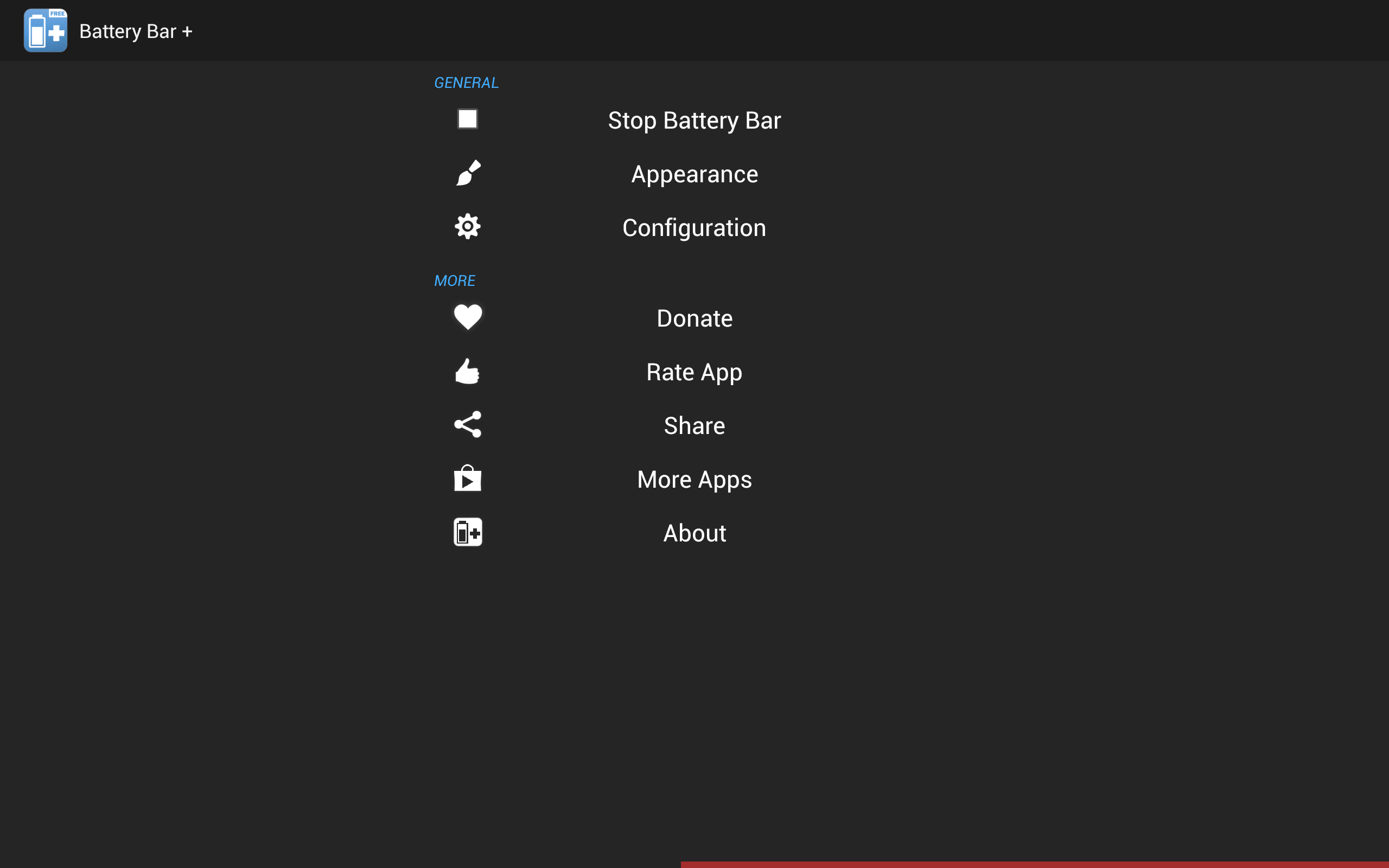Open the Appearance settings
Screen dimensions: 1389x868
694,174
